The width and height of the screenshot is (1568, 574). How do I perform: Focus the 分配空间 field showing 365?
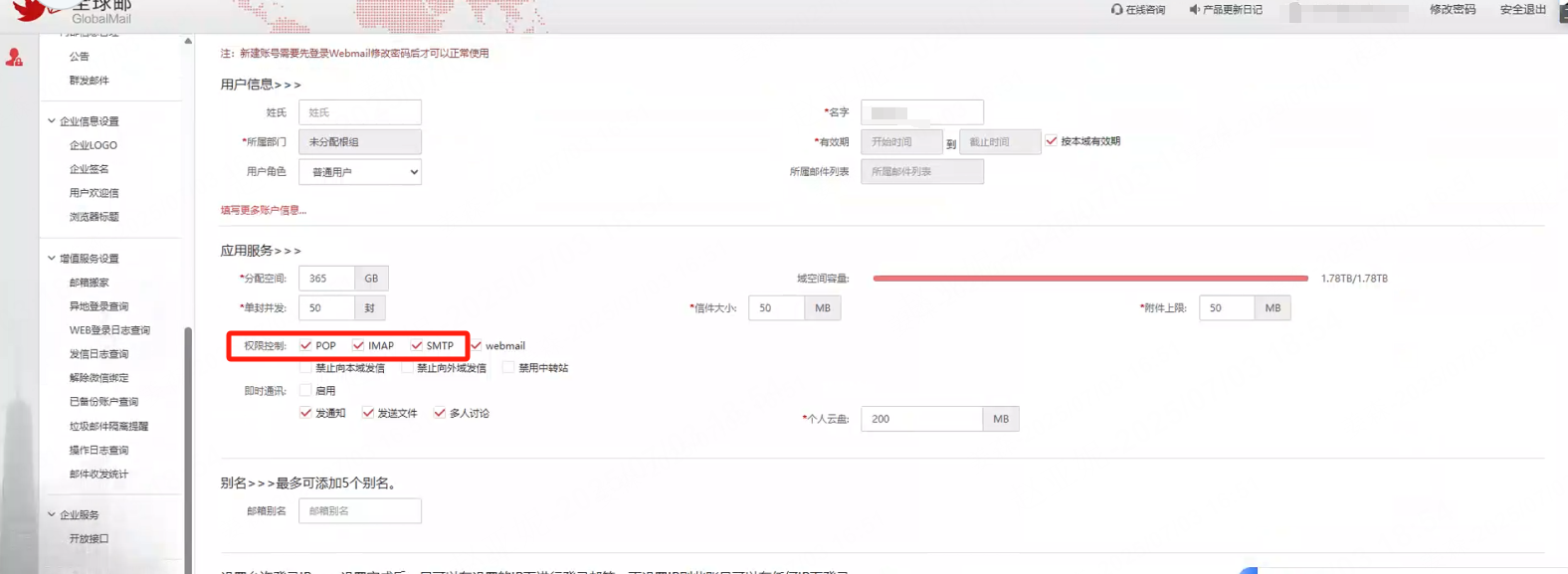click(326, 279)
